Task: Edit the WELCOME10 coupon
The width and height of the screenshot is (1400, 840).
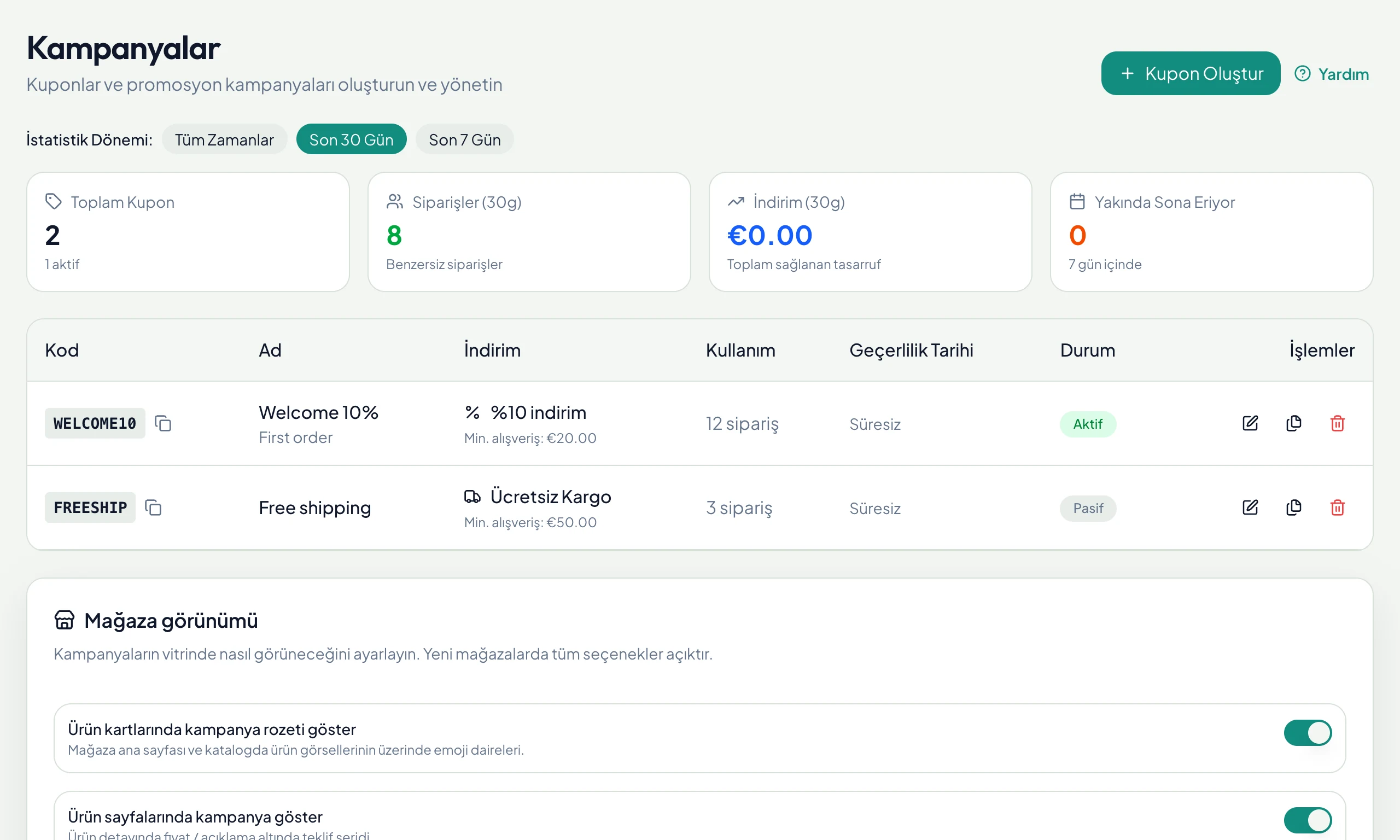Action: (x=1250, y=423)
